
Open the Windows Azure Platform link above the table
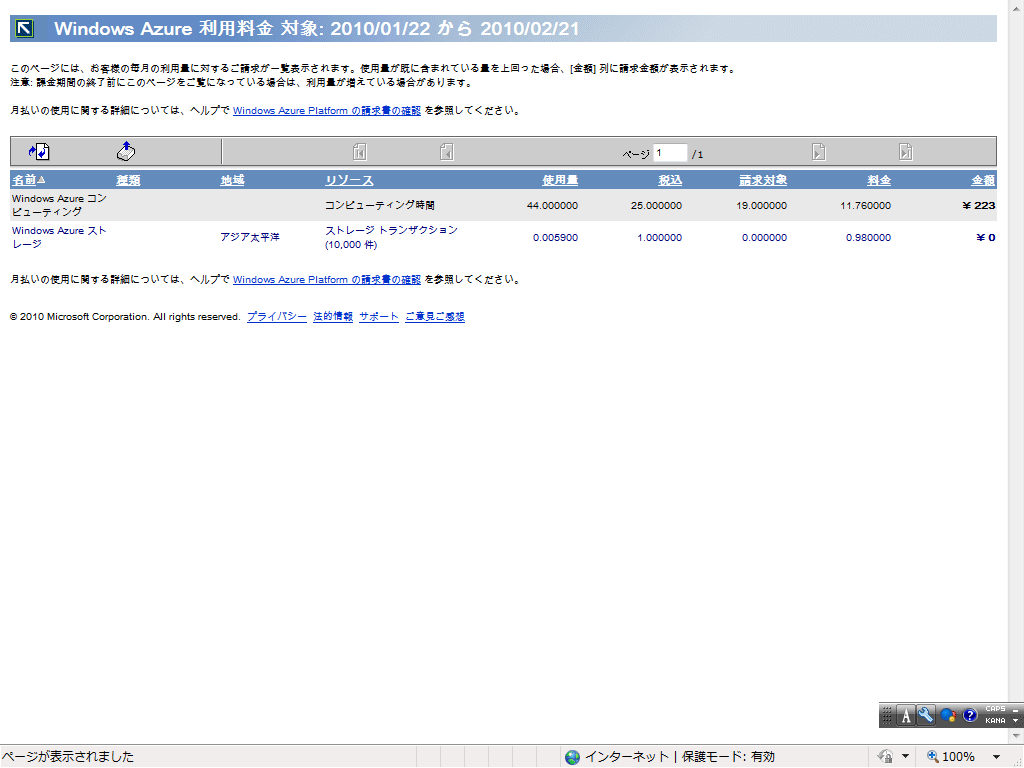327,111
